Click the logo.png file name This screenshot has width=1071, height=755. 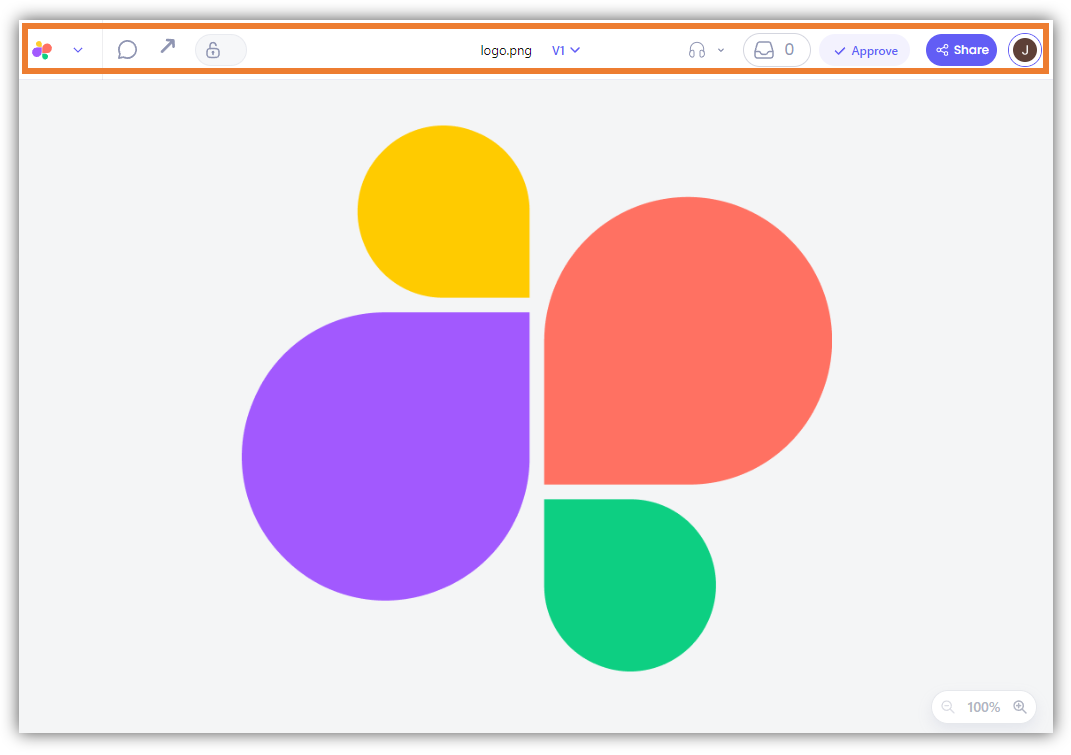point(505,51)
